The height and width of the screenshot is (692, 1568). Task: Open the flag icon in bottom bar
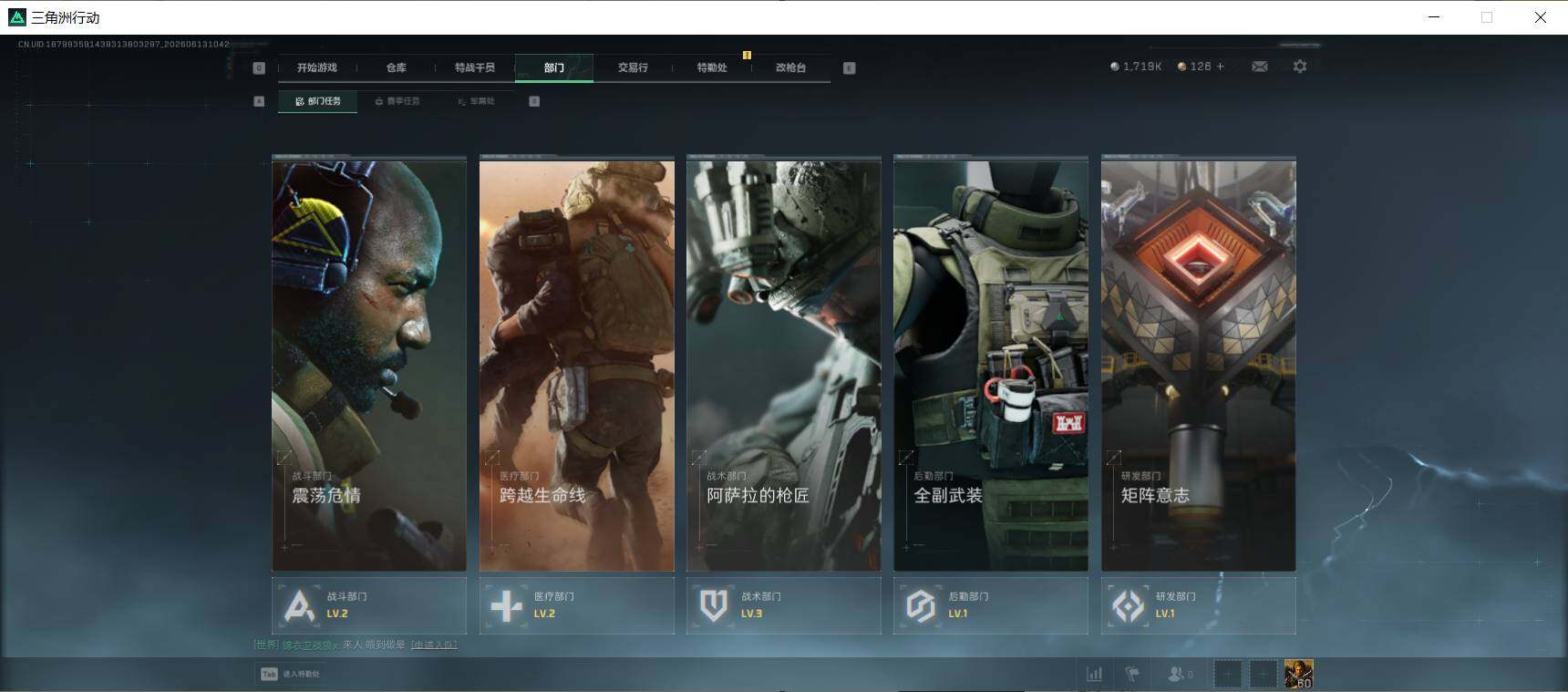(1132, 675)
